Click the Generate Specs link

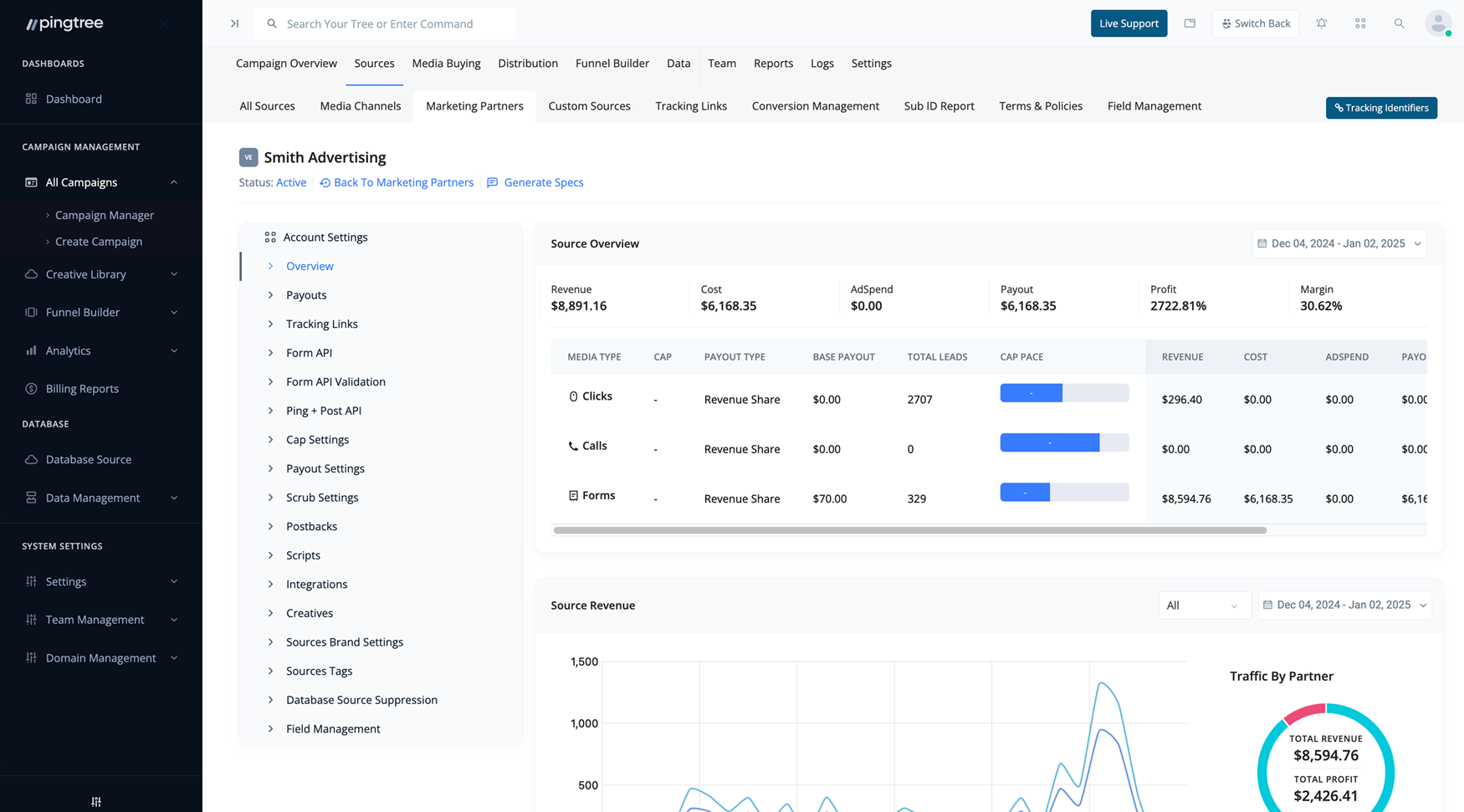543,182
